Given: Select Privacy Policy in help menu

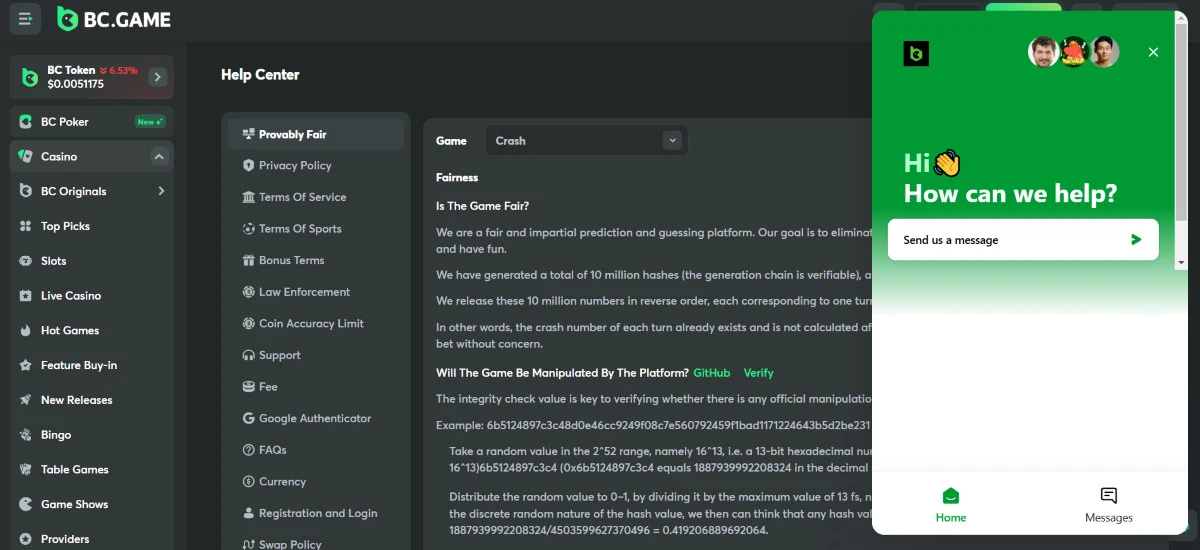Looking at the screenshot, I should (x=294, y=166).
